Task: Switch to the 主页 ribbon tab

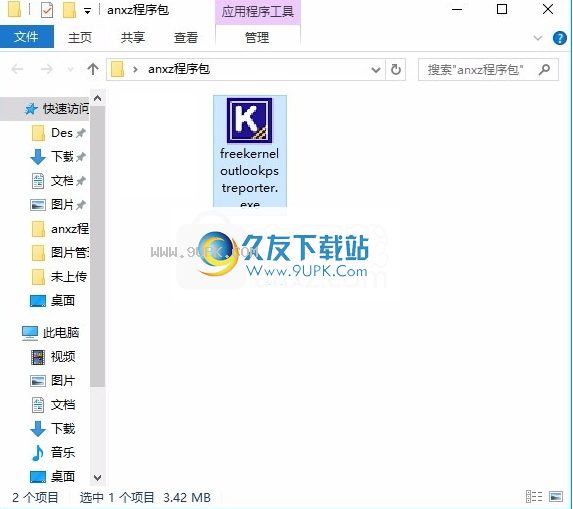Action: [80, 37]
